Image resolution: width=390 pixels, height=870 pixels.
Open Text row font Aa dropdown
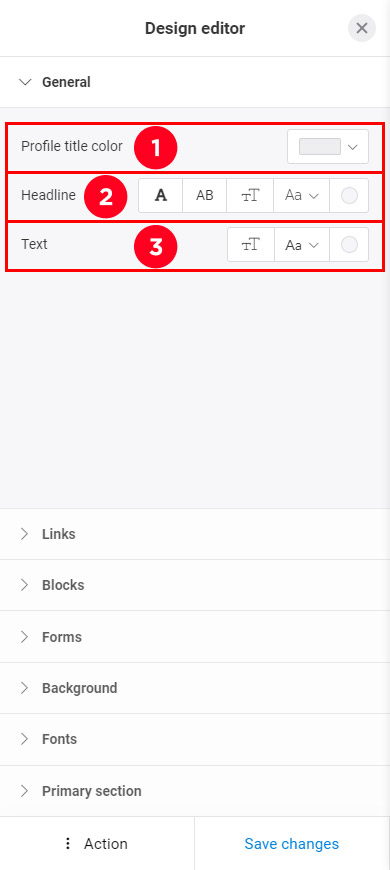click(302, 245)
